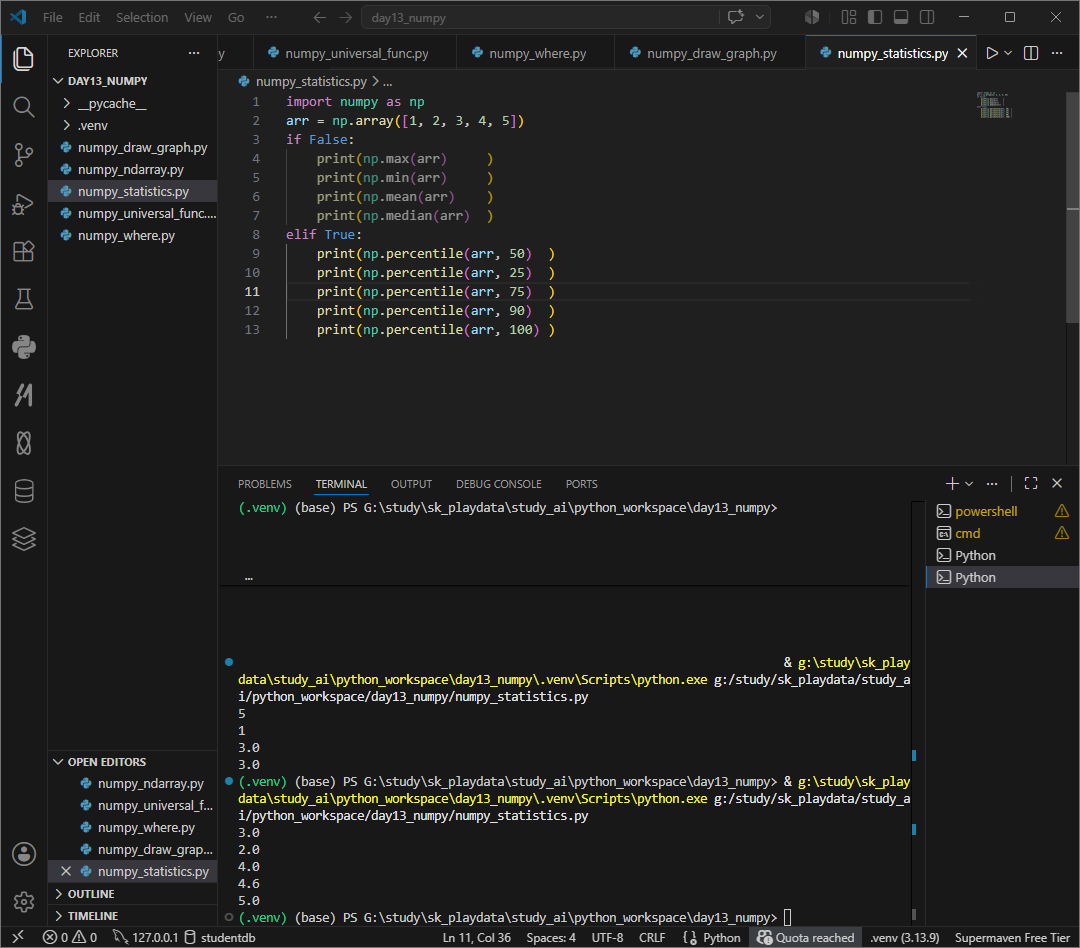
Task: Open the File menu
Action: [52, 17]
